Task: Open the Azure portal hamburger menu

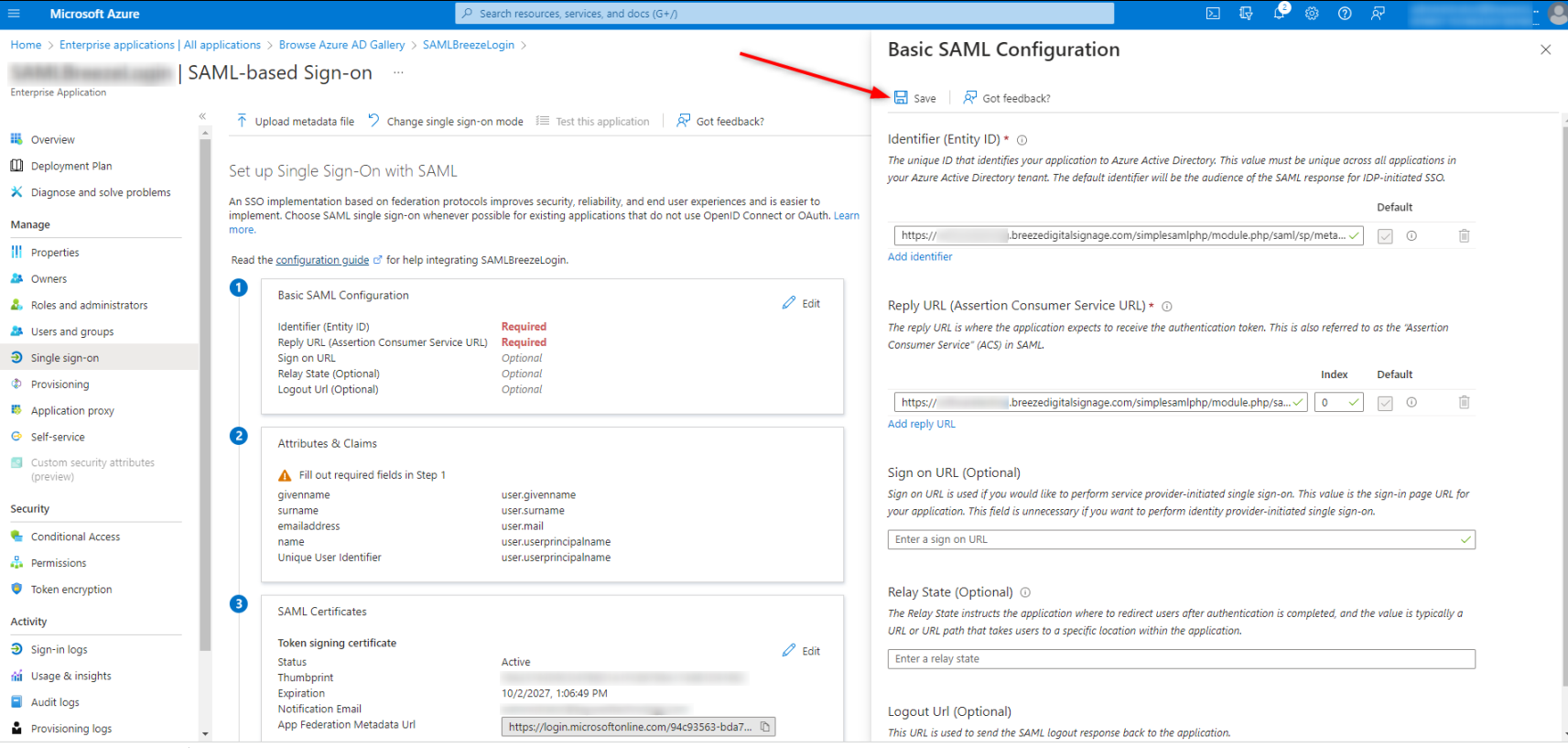Action: pyautogui.click(x=14, y=14)
